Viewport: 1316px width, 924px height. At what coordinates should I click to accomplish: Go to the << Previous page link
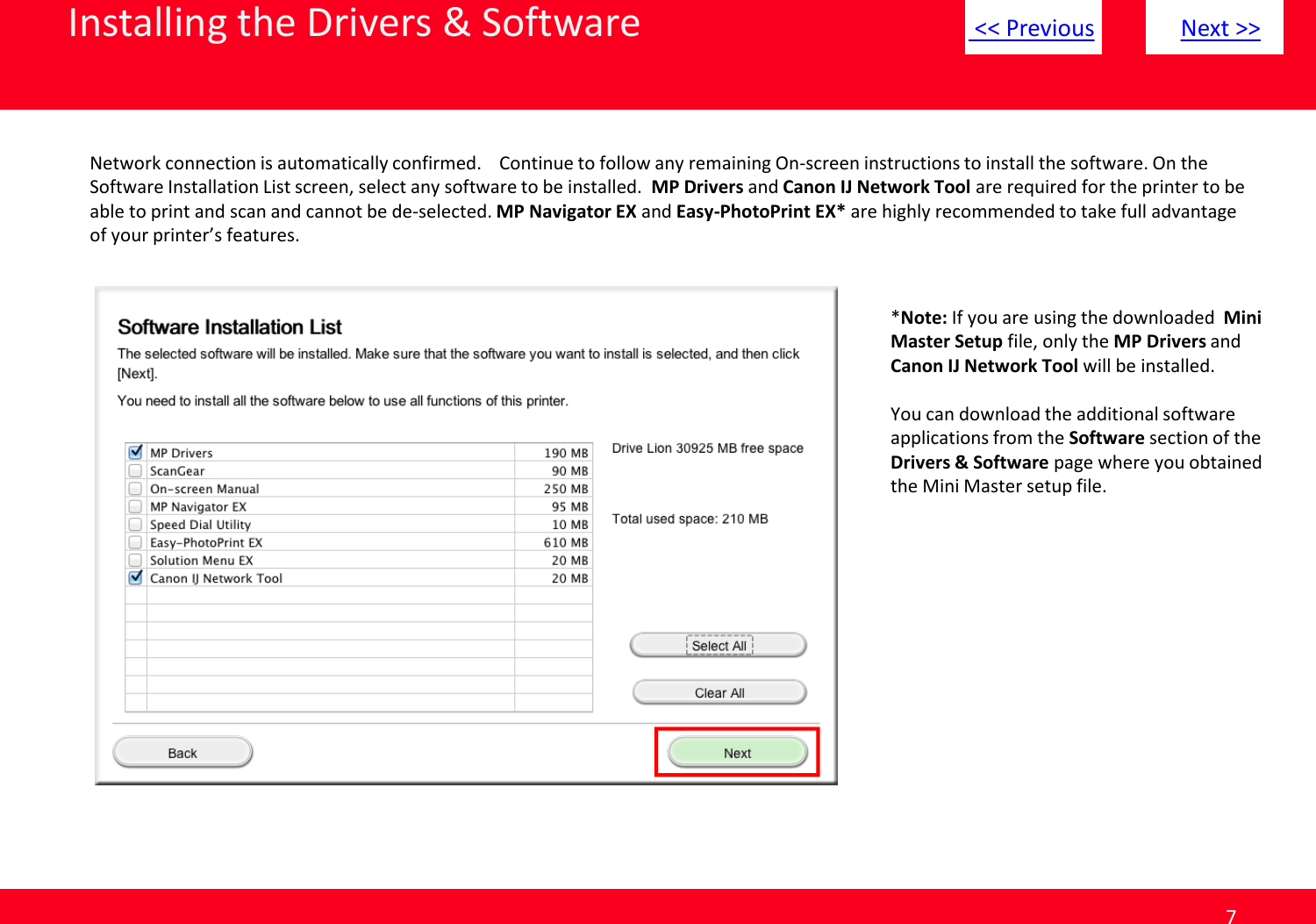click(1033, 28)
